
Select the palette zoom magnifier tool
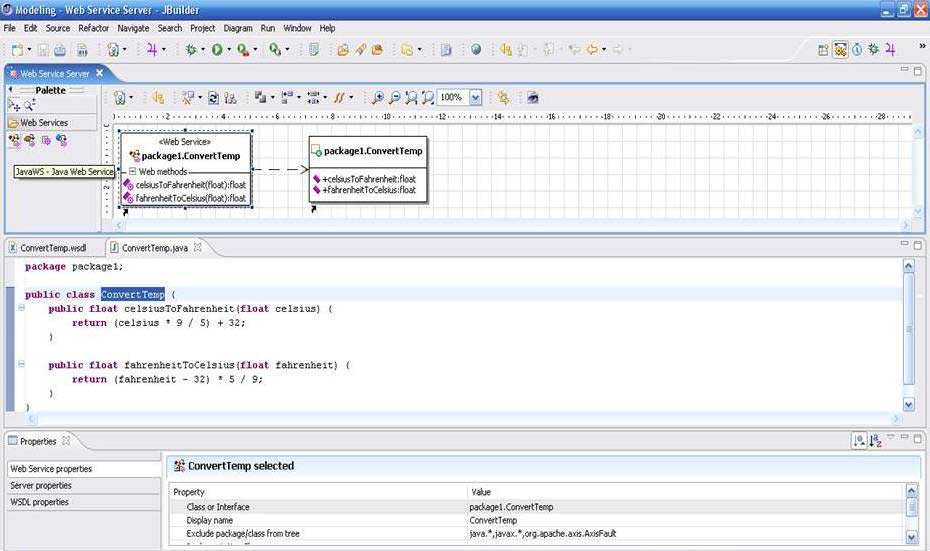click(x=29, y=106)
